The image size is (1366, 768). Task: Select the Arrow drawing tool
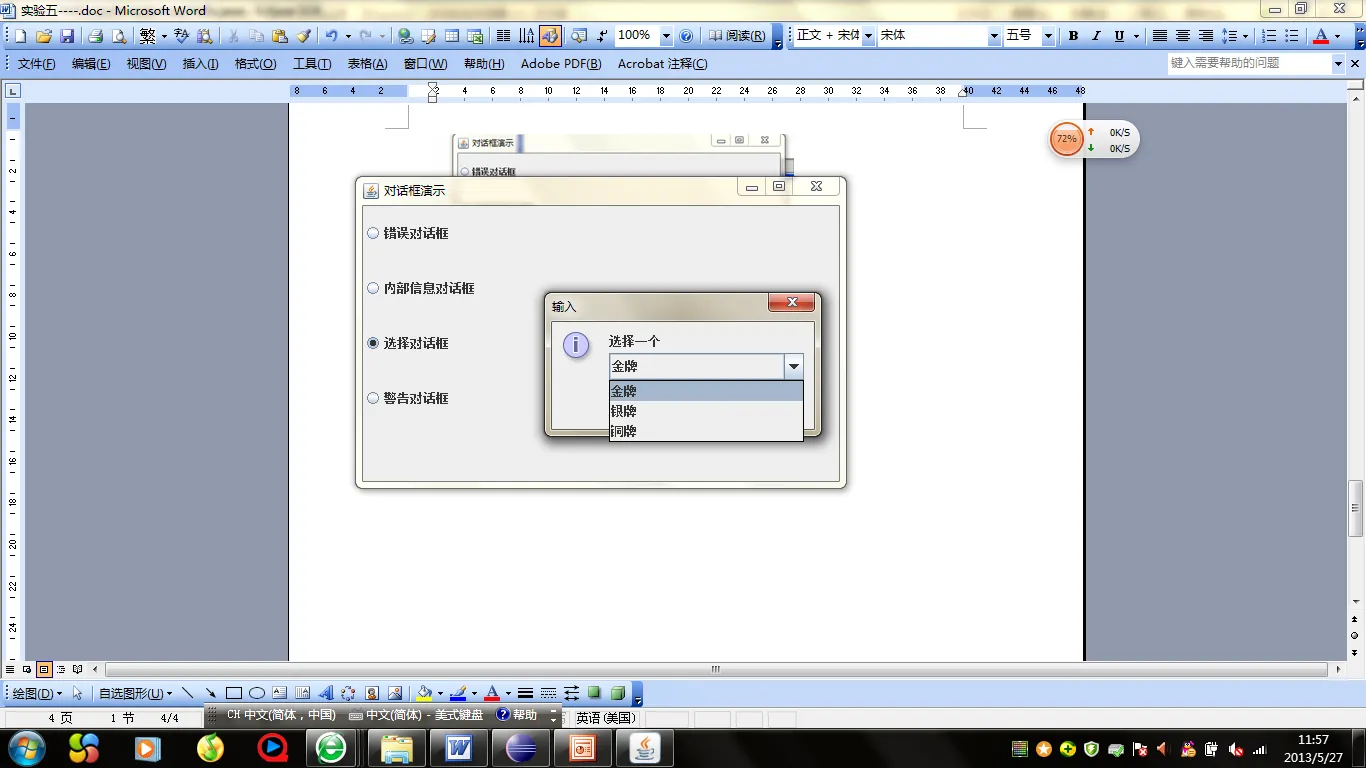click(210, 692)
